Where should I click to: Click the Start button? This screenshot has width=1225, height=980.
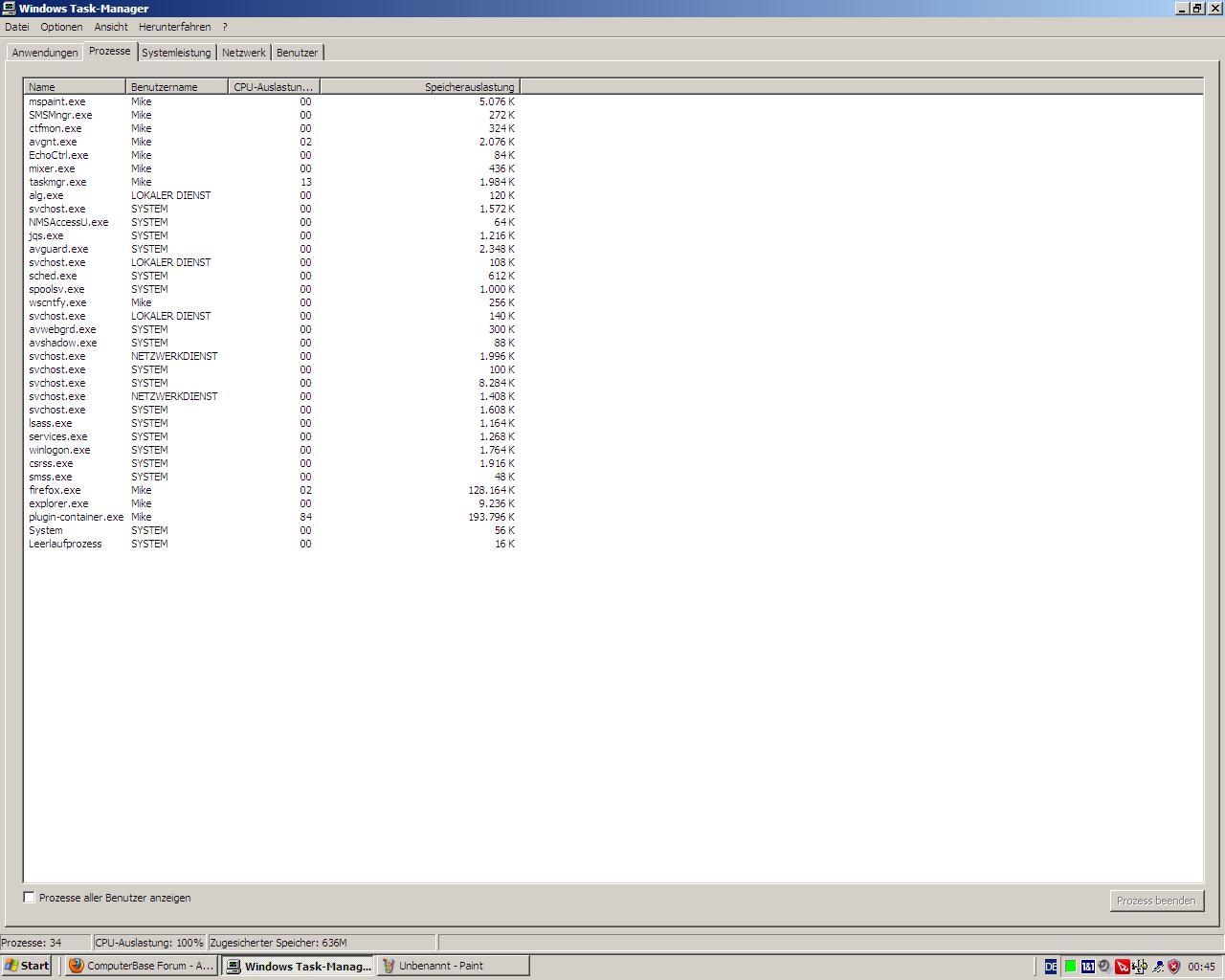[27, 966]
